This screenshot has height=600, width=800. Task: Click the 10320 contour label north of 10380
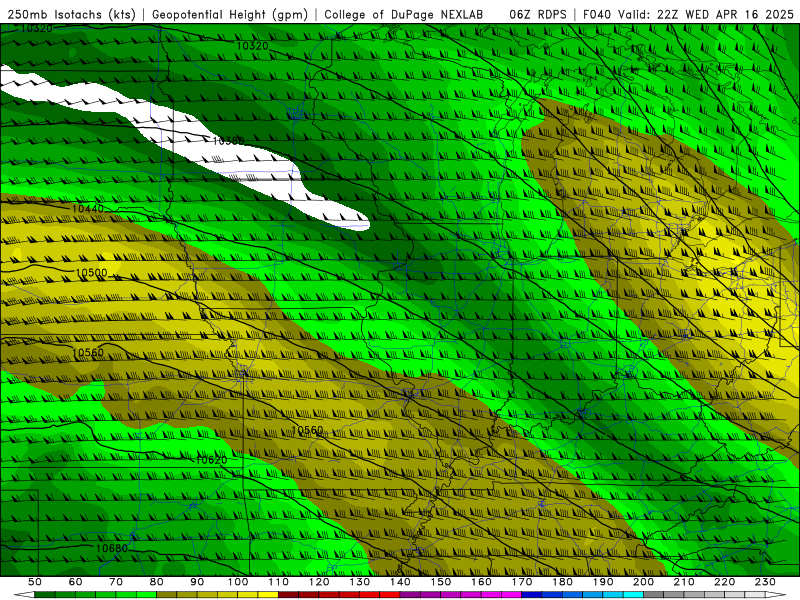(253, 46)
